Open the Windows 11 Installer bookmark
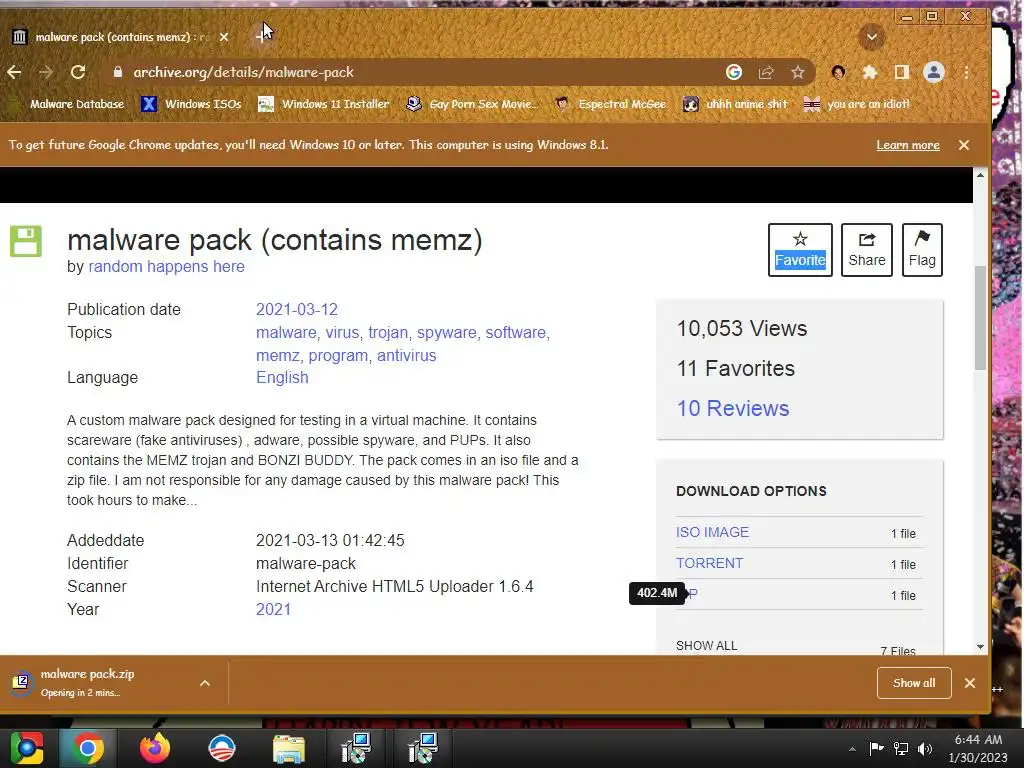 (x=323, y=104)
